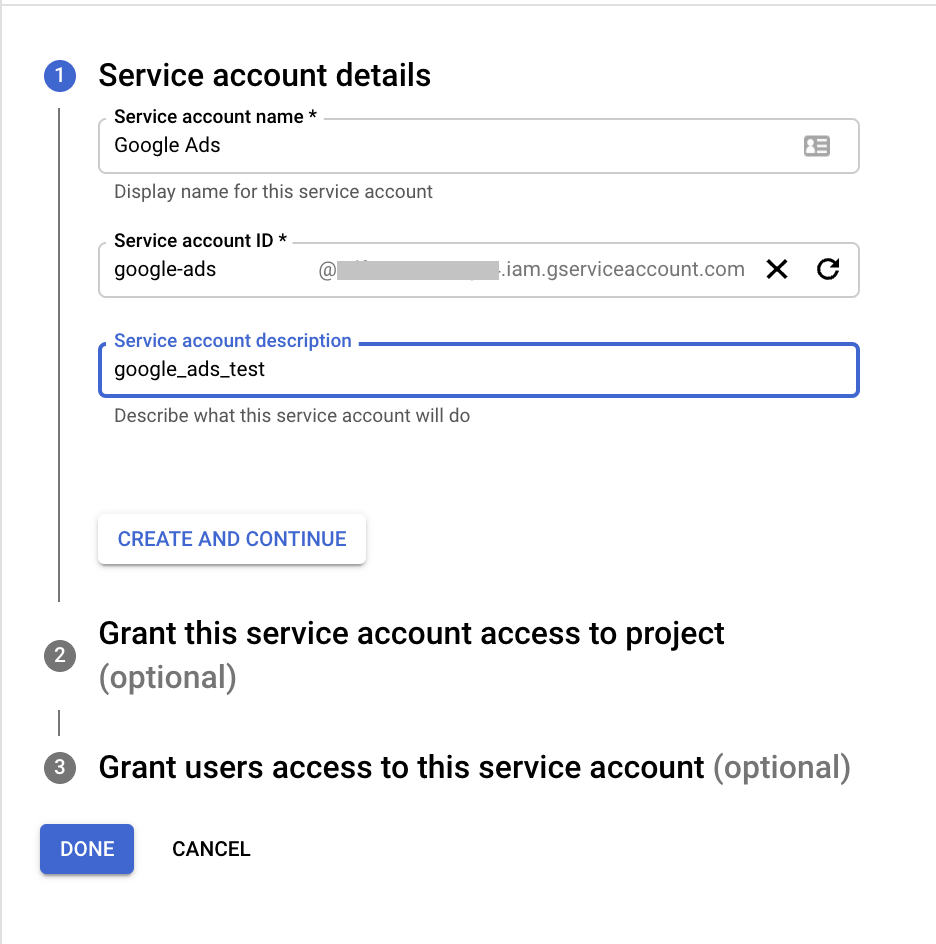Click the Service account name input field
The width and height of the screenshot is (936, 944).
coord(479,146)
